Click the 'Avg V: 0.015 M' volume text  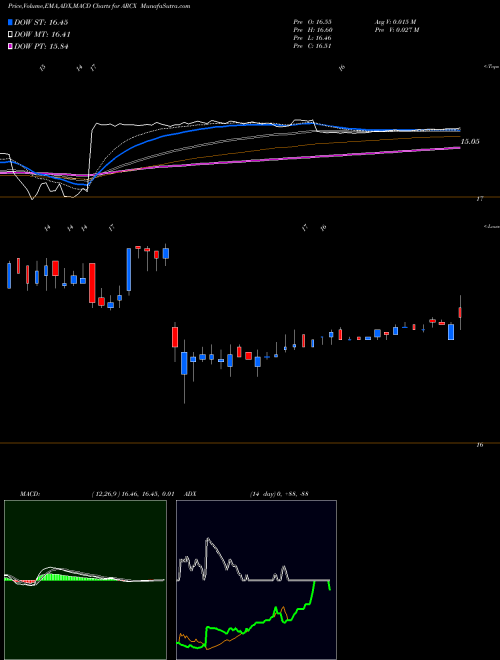point(395,21)
